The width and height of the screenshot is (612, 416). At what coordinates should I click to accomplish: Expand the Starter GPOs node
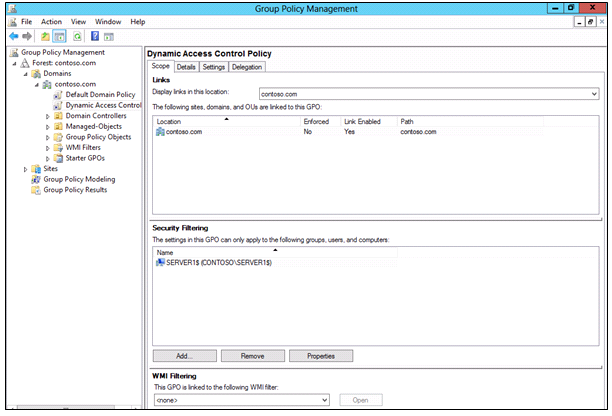pyautogui.click(x=48, y=158)
